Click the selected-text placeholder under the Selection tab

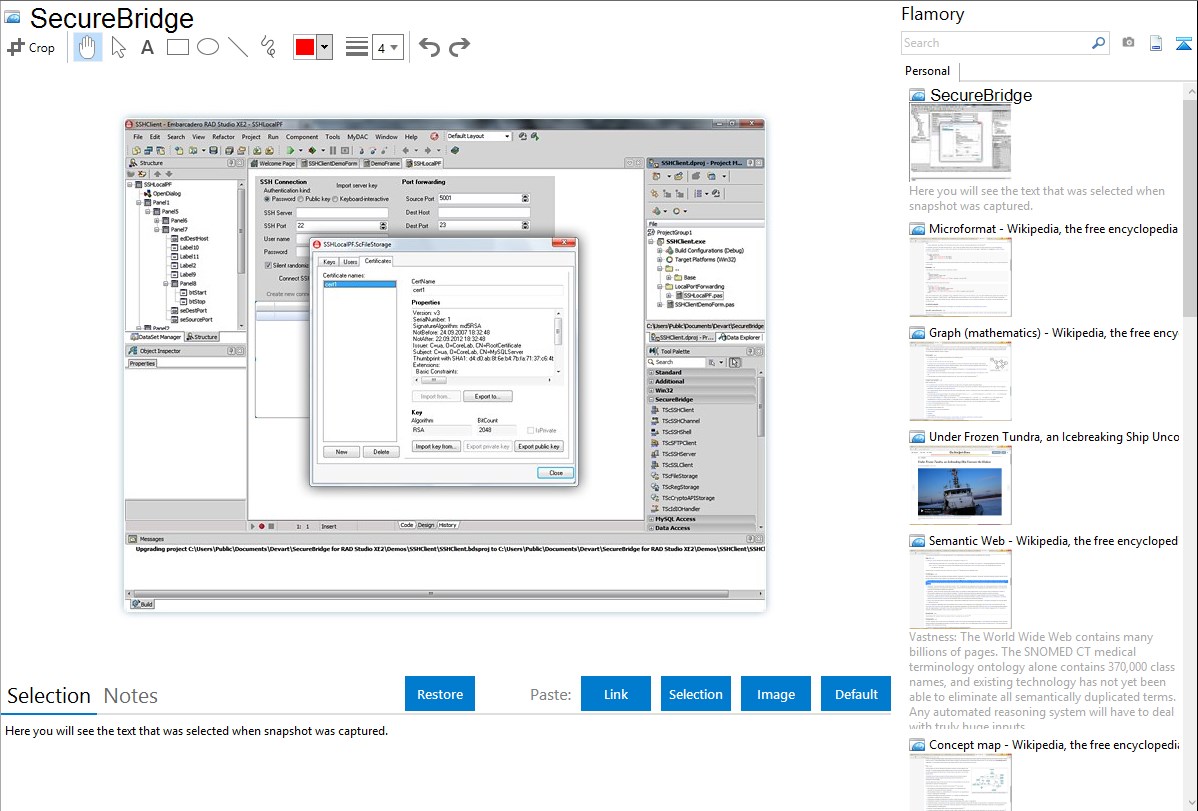(196, 732)
